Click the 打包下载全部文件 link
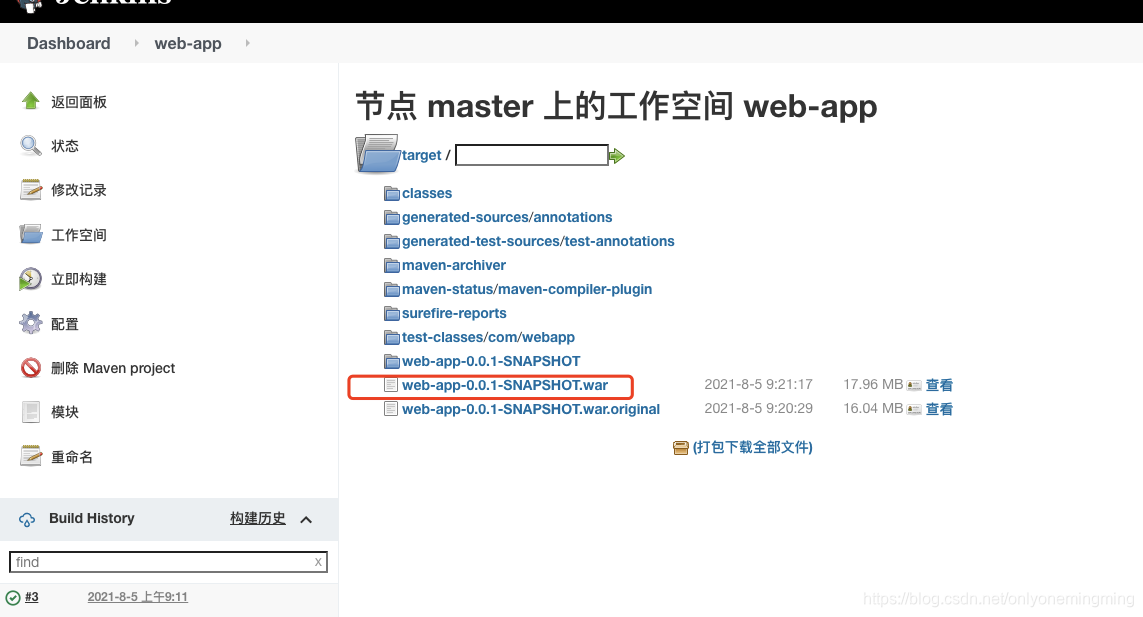This screenshot has width=1143, height=617. coord(752,447)
